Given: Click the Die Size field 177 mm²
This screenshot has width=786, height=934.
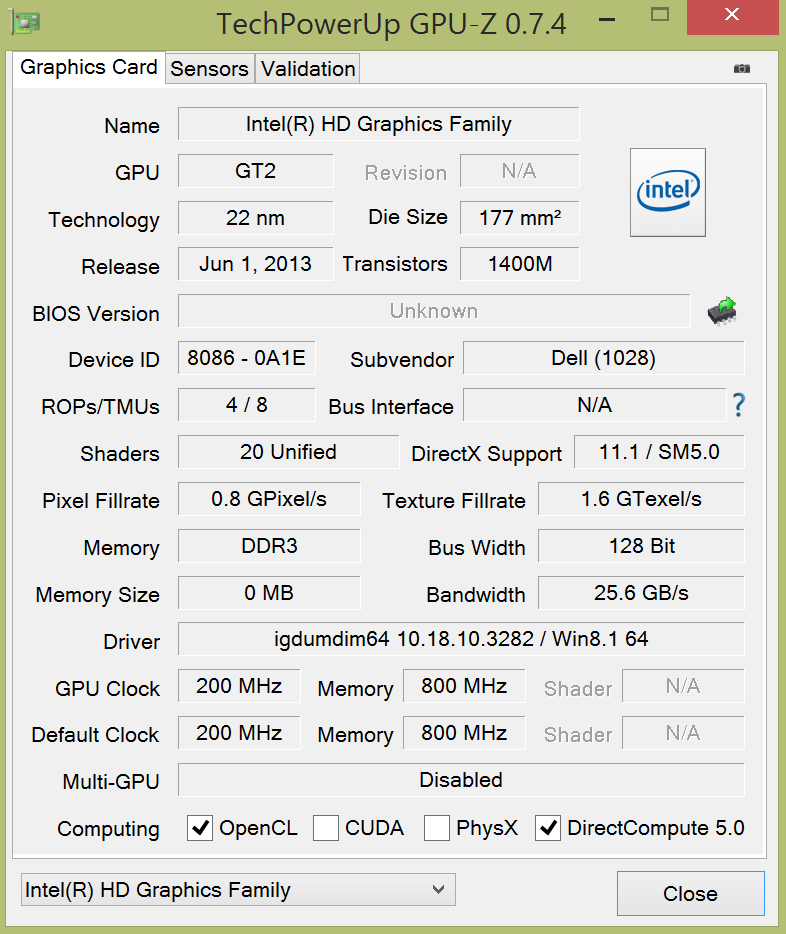Looking at the screenshot, I should (x=520, y=217).
